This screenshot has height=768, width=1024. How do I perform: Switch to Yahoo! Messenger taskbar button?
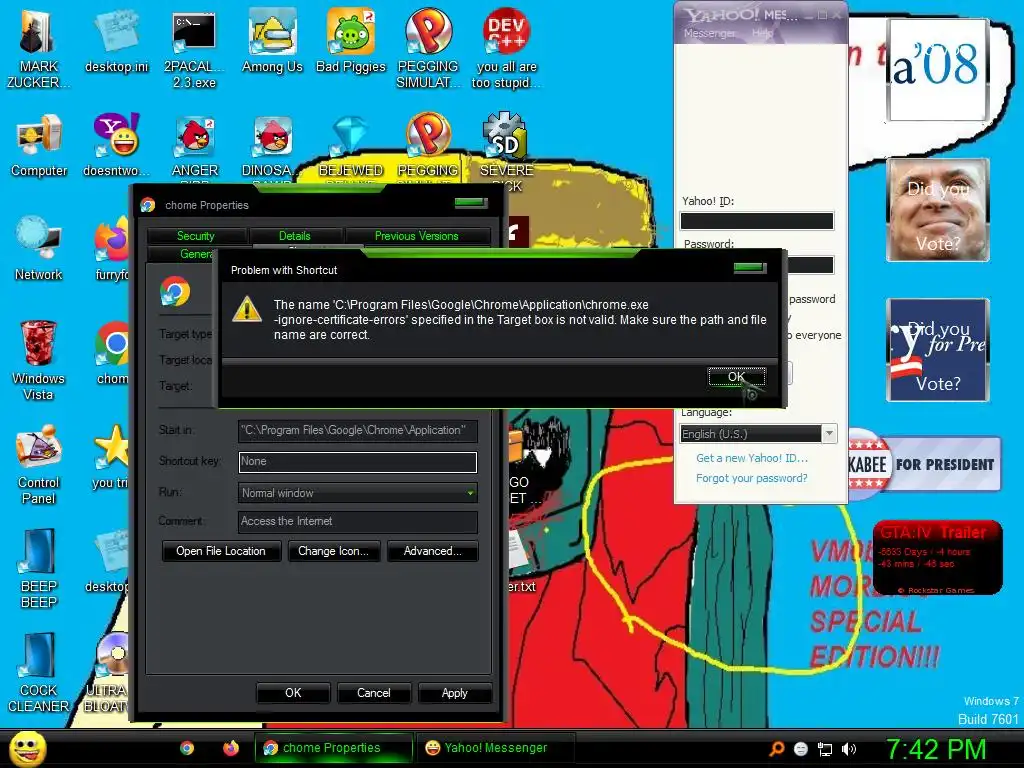click(x=496, y=748)
